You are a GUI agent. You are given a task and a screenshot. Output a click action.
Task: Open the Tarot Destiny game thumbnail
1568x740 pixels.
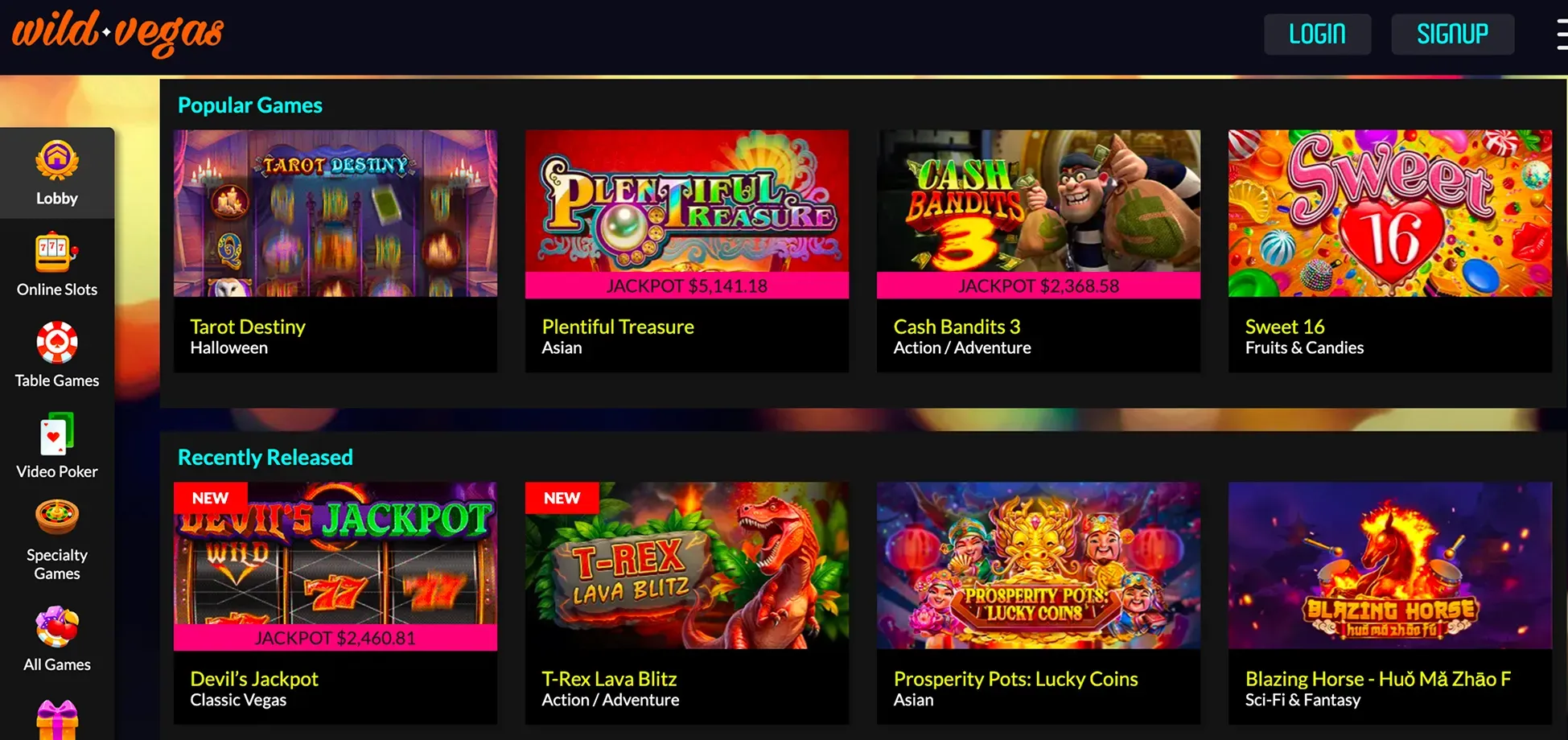click(335, 213)
